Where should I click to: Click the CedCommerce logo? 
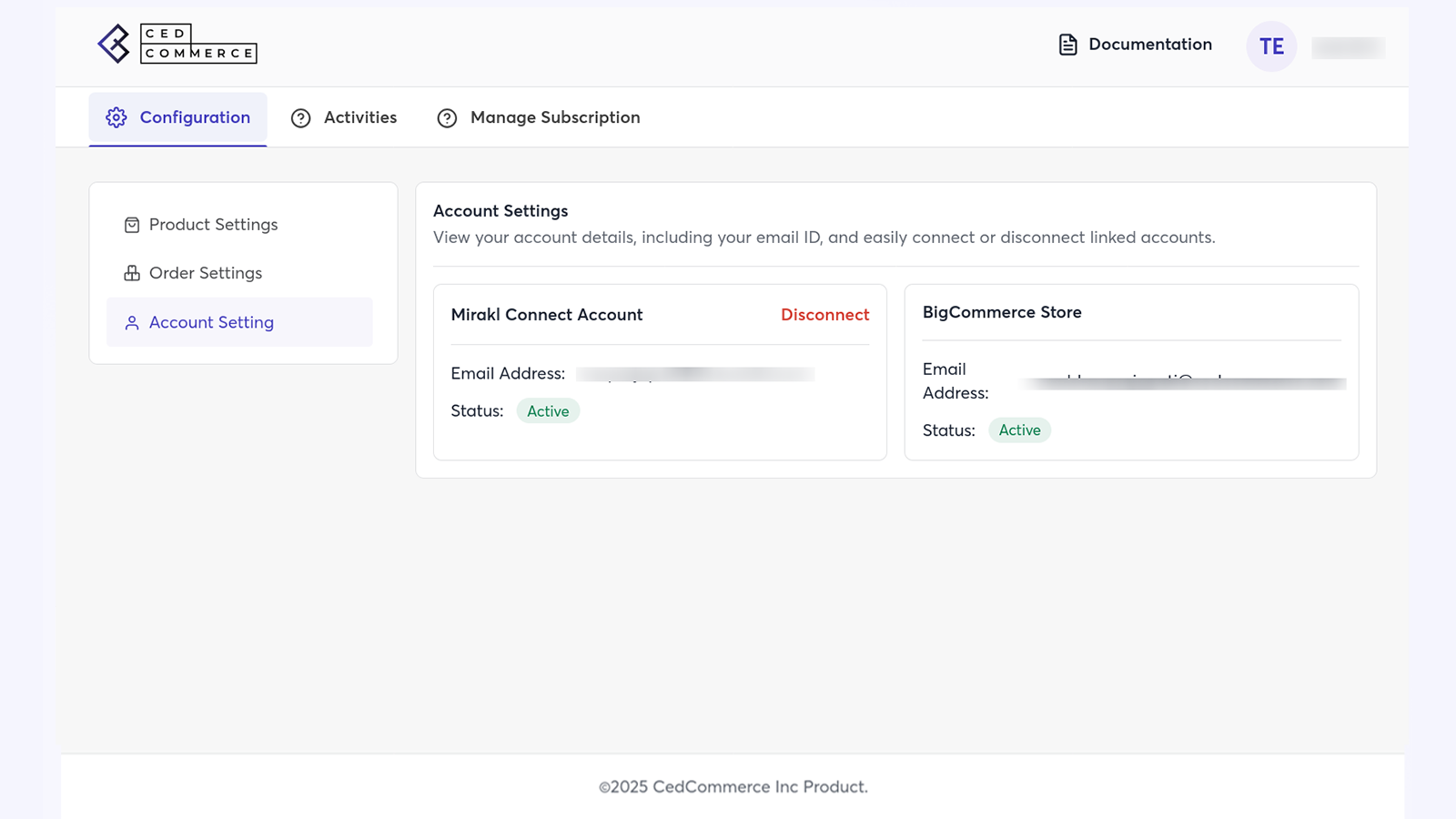click(x=177, y=44)
